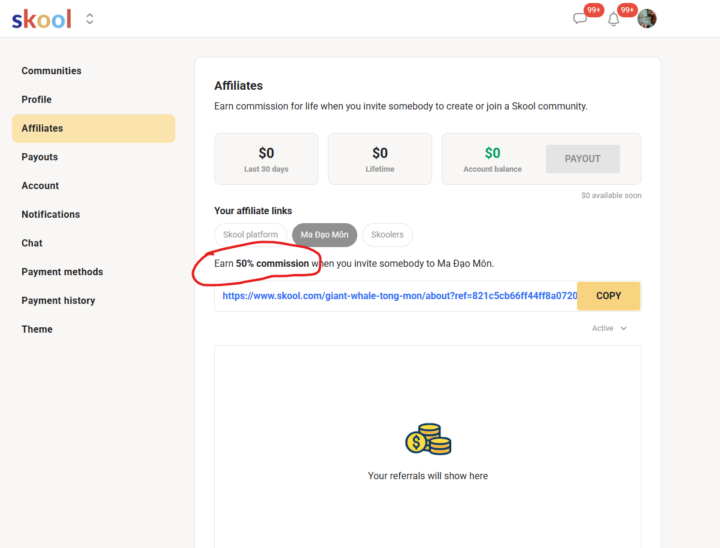
Task: Select the Skool platform link tab
Action: coord(251,235)
